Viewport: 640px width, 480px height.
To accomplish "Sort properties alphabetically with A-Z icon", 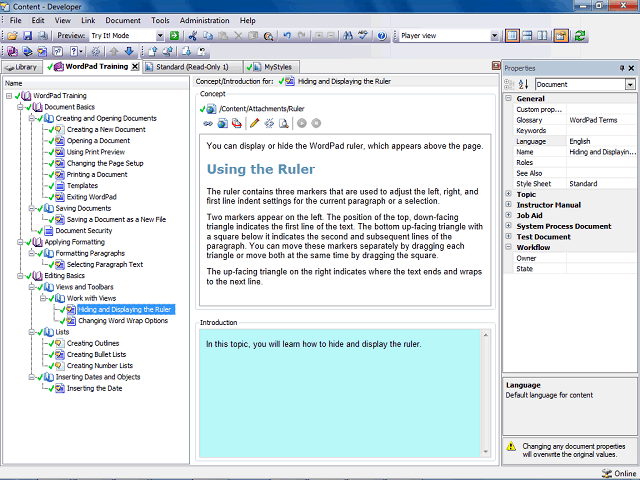I will click(x=523, y=84).
